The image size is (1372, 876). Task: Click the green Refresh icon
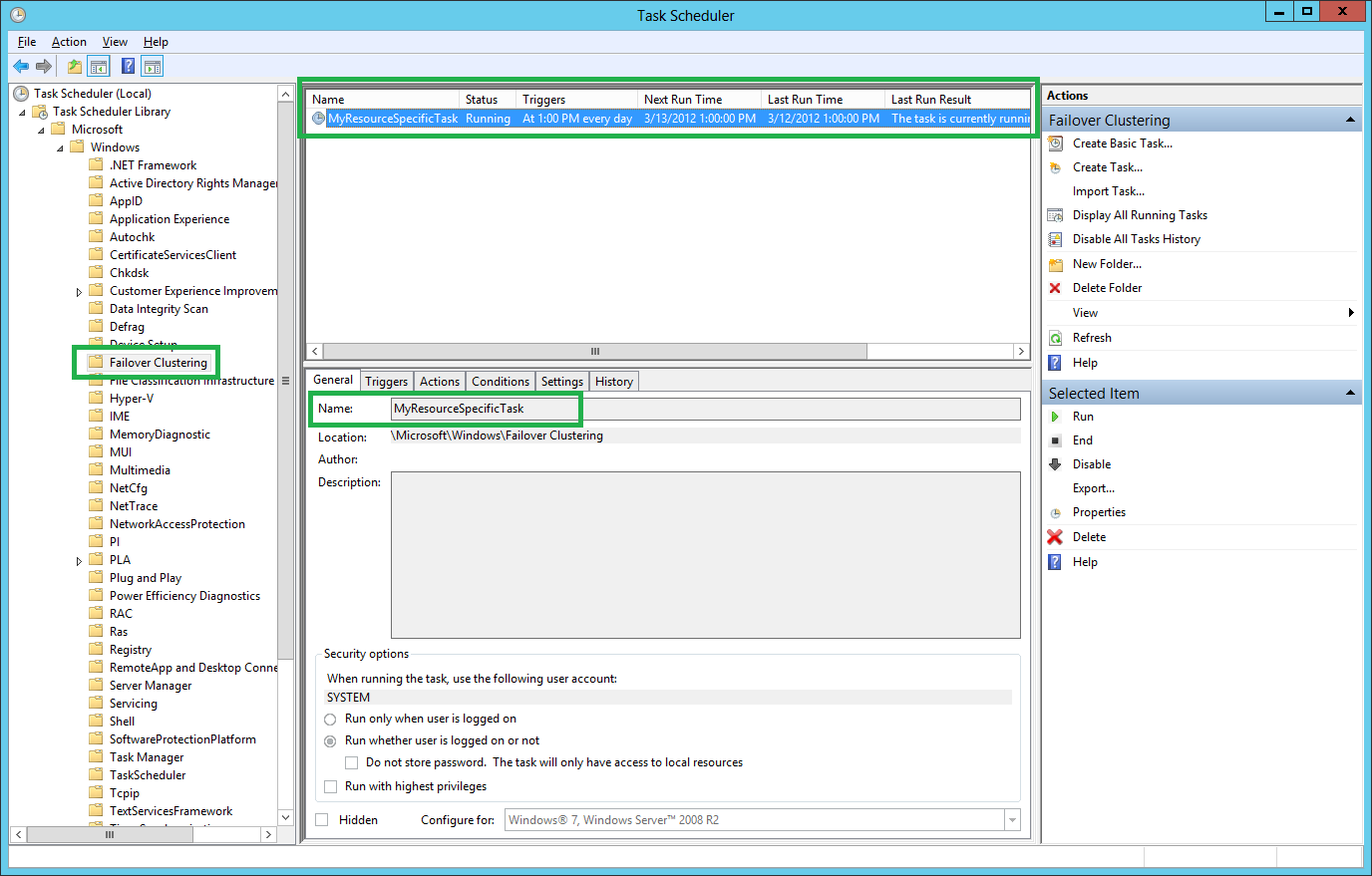pyautogui.click(x=1056, y=337)
